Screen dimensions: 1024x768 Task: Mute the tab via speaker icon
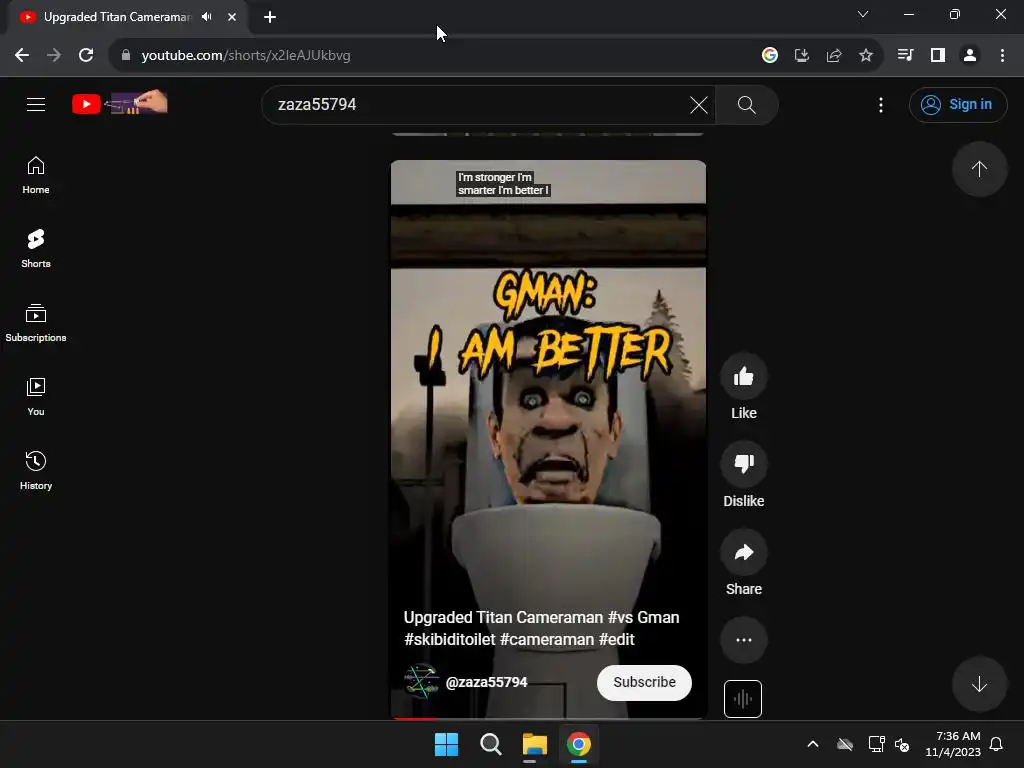point(207,17)
